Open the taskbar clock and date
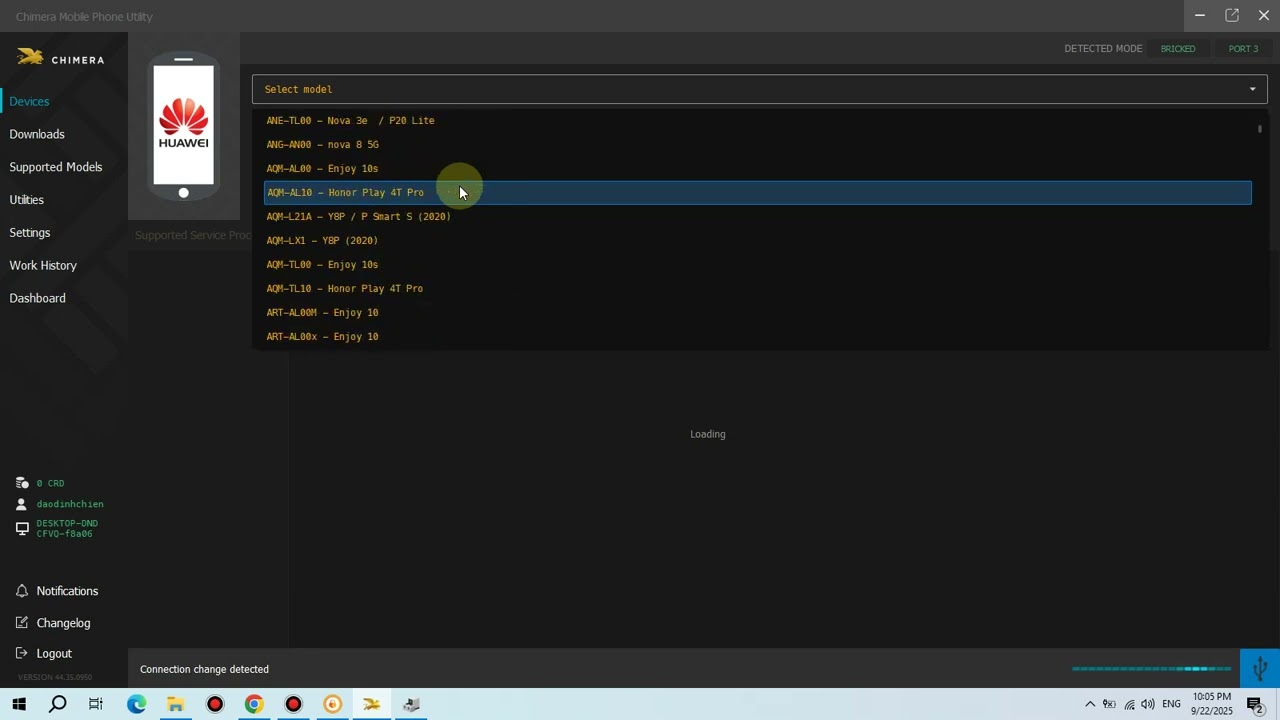 point(1212,704)
